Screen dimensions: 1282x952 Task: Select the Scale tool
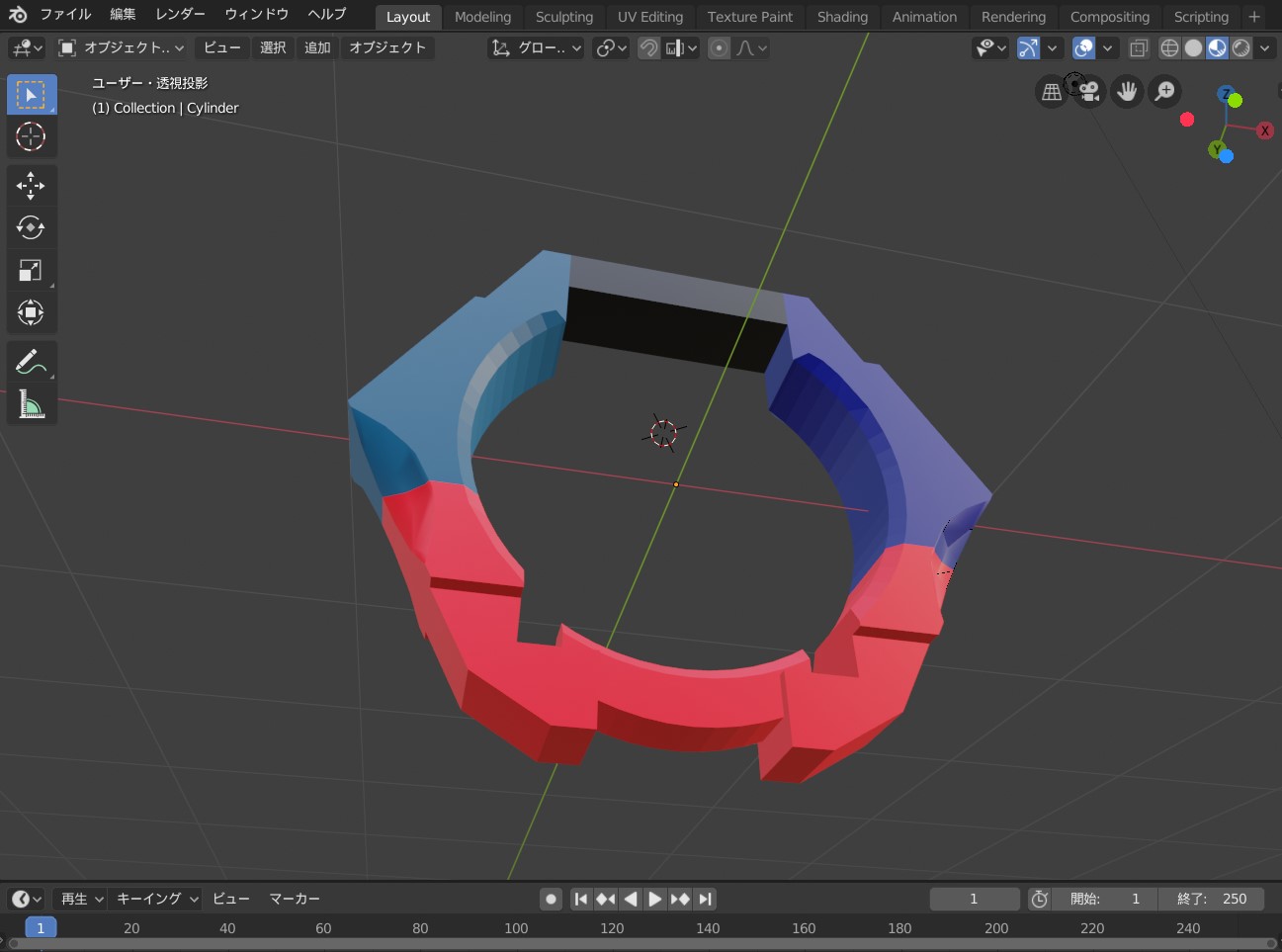pos(32,270)
